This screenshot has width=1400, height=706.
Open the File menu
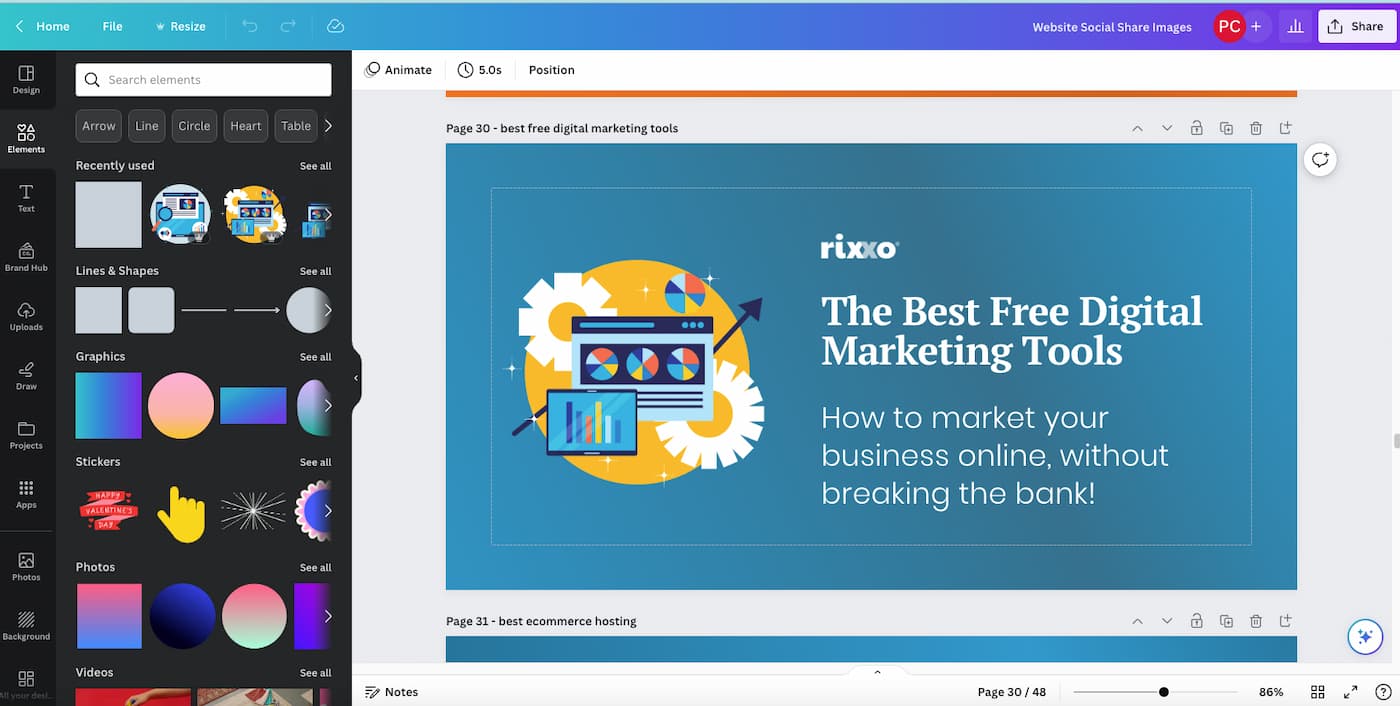112,26
